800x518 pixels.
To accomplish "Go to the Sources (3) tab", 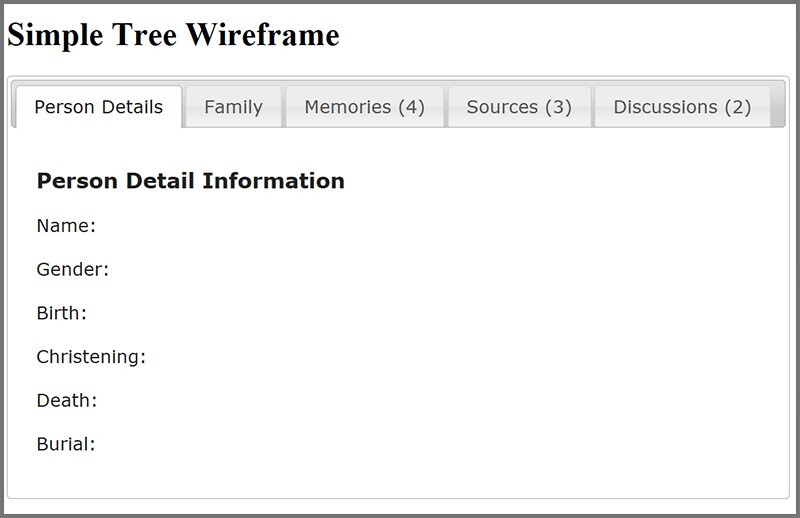I will (x=519, y=107).
